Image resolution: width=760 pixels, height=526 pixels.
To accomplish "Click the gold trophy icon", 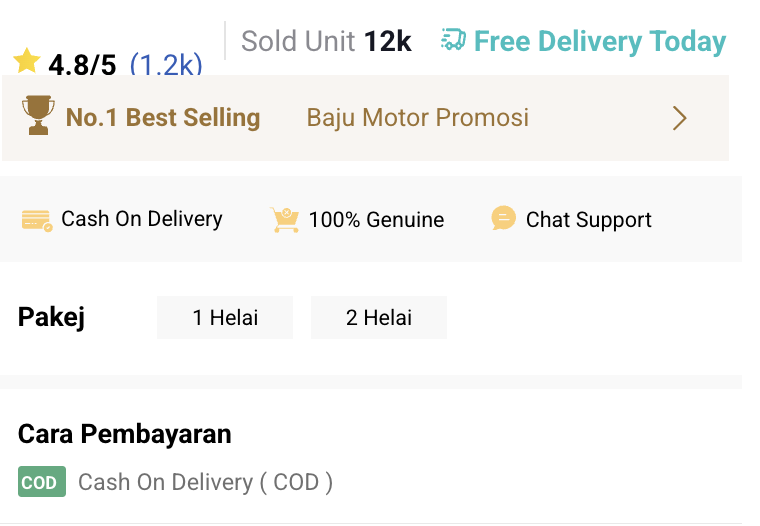I will pos(38,116).
